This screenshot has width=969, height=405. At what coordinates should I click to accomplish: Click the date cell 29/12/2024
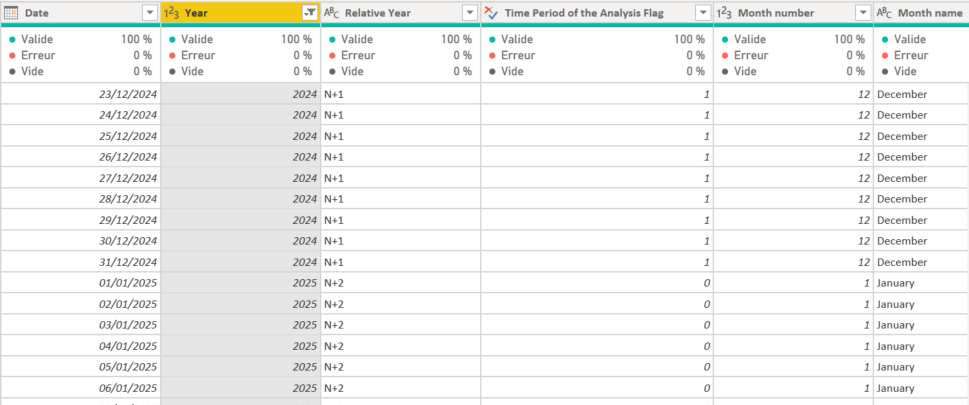pos(80,220)
